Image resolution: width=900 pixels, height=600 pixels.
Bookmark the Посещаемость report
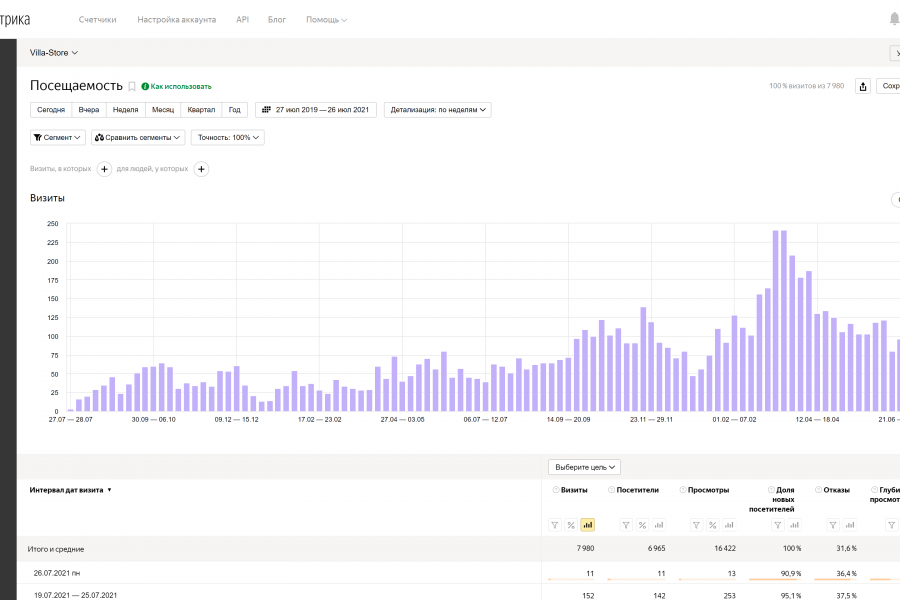[132, 87]
